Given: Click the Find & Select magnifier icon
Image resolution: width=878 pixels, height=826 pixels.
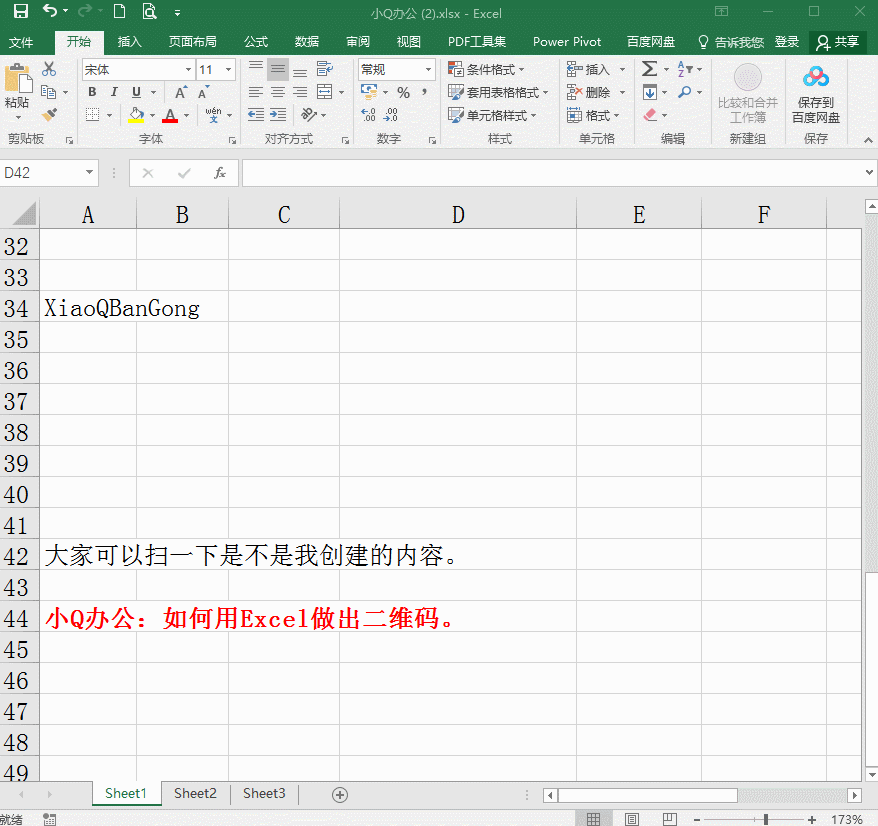Looking at the screenshot, I should [x=684, y=92].
